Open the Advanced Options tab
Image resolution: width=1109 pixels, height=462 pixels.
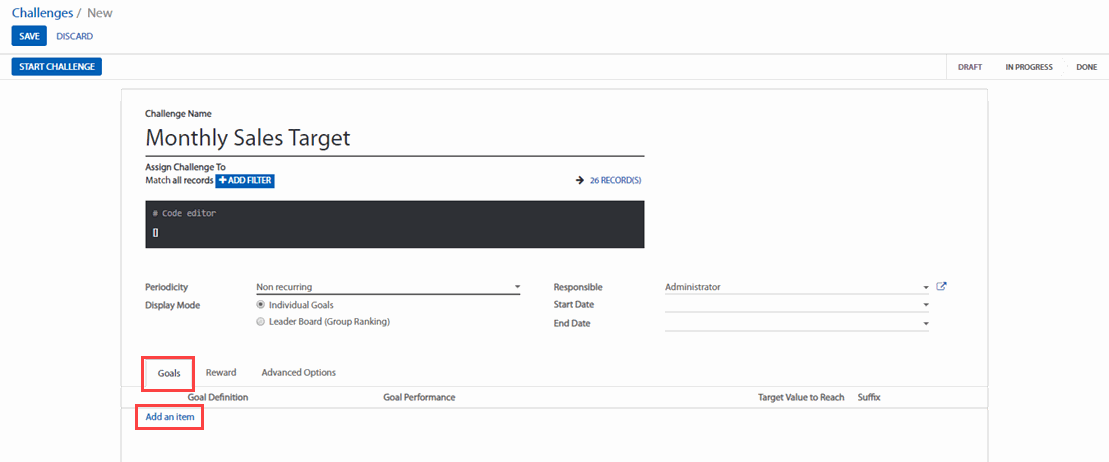[x=298, y=373]
